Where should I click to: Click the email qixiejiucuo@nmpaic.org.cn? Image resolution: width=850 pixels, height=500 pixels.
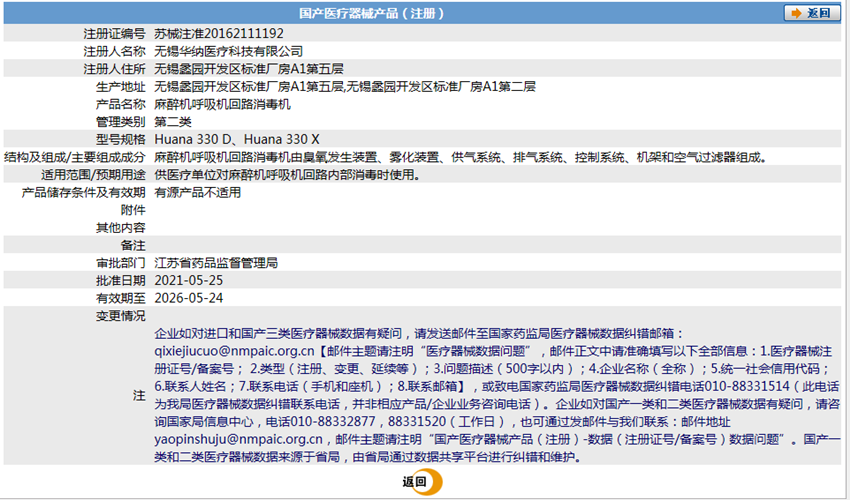click(234, 351)
